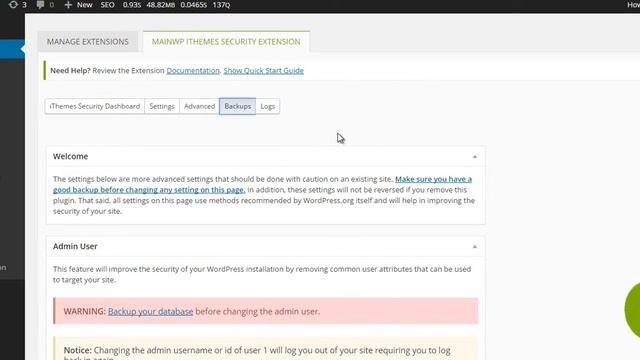Switch to the Settings tab
Screen dimensions: 640x360
[162, 106]
